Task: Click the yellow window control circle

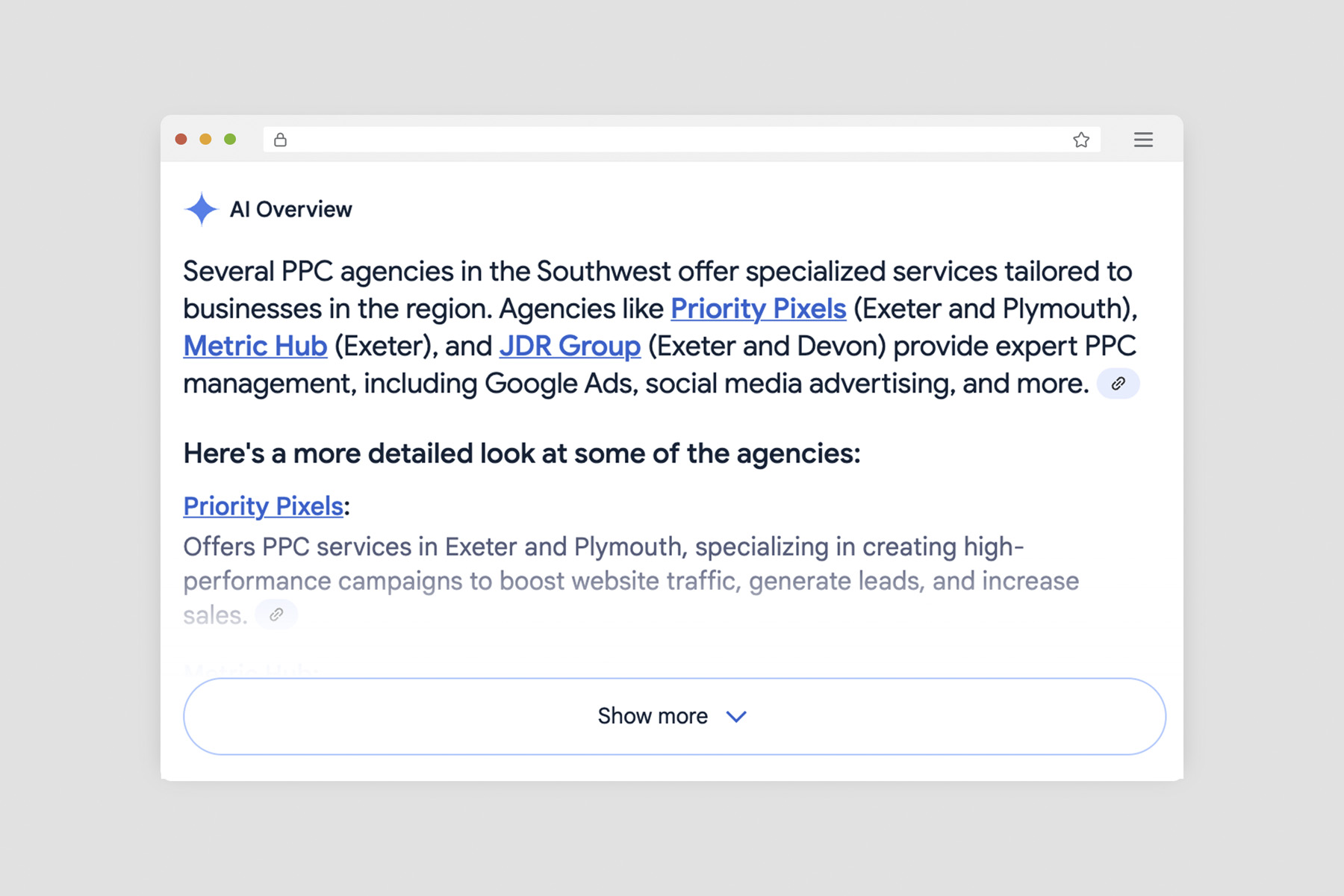Action: 206,139
